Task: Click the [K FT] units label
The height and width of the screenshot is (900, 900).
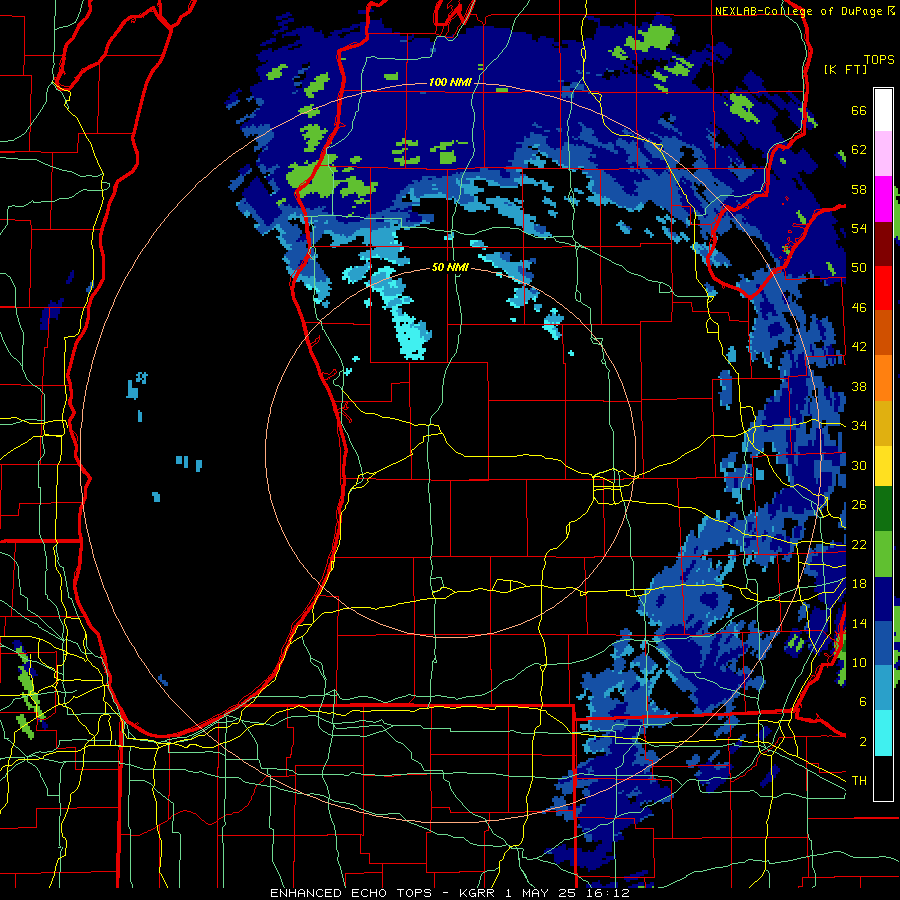Action: coord(845,70)
